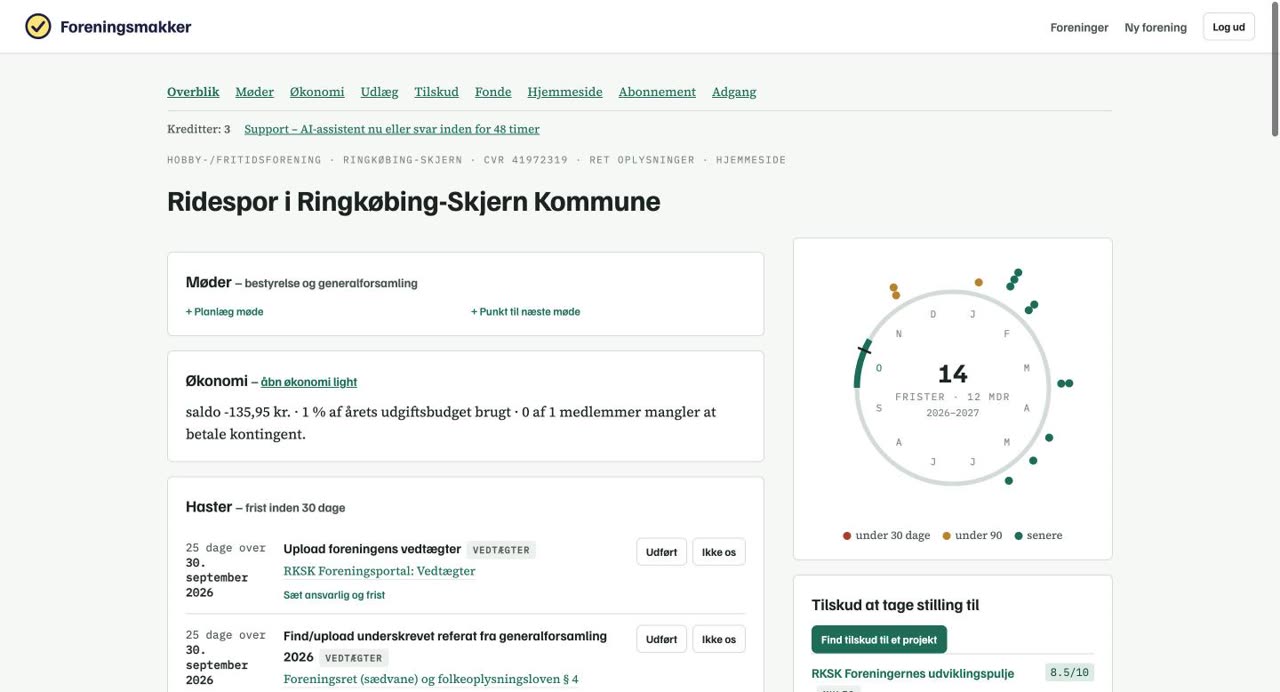The height and width of the screenshot is (692, 1280).
Task: Go to the Adgang tab
Action: click(x=734, y=92)
